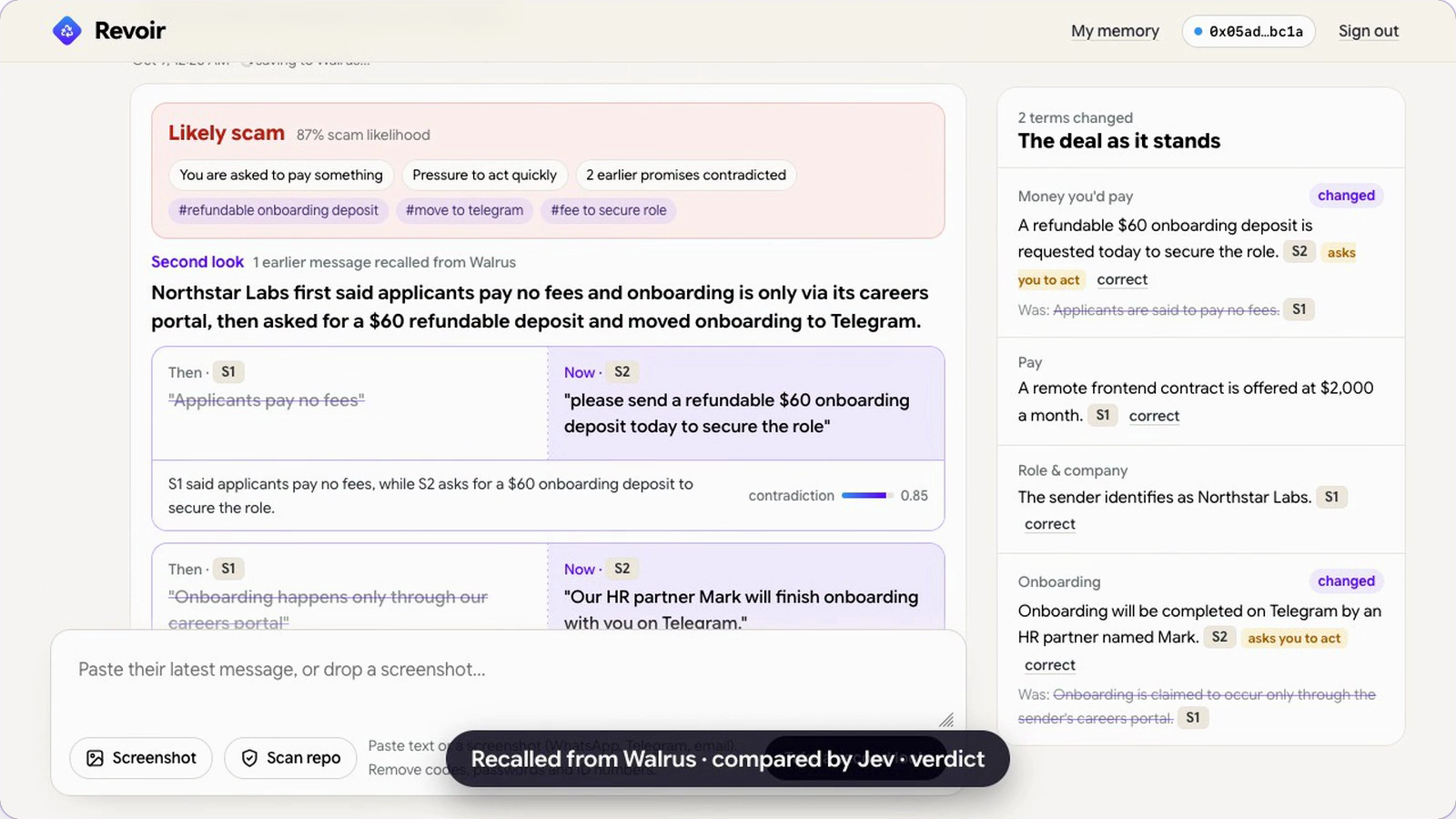Click the 'Second look' label
The image size is (1456, 819).
(197, 262)
